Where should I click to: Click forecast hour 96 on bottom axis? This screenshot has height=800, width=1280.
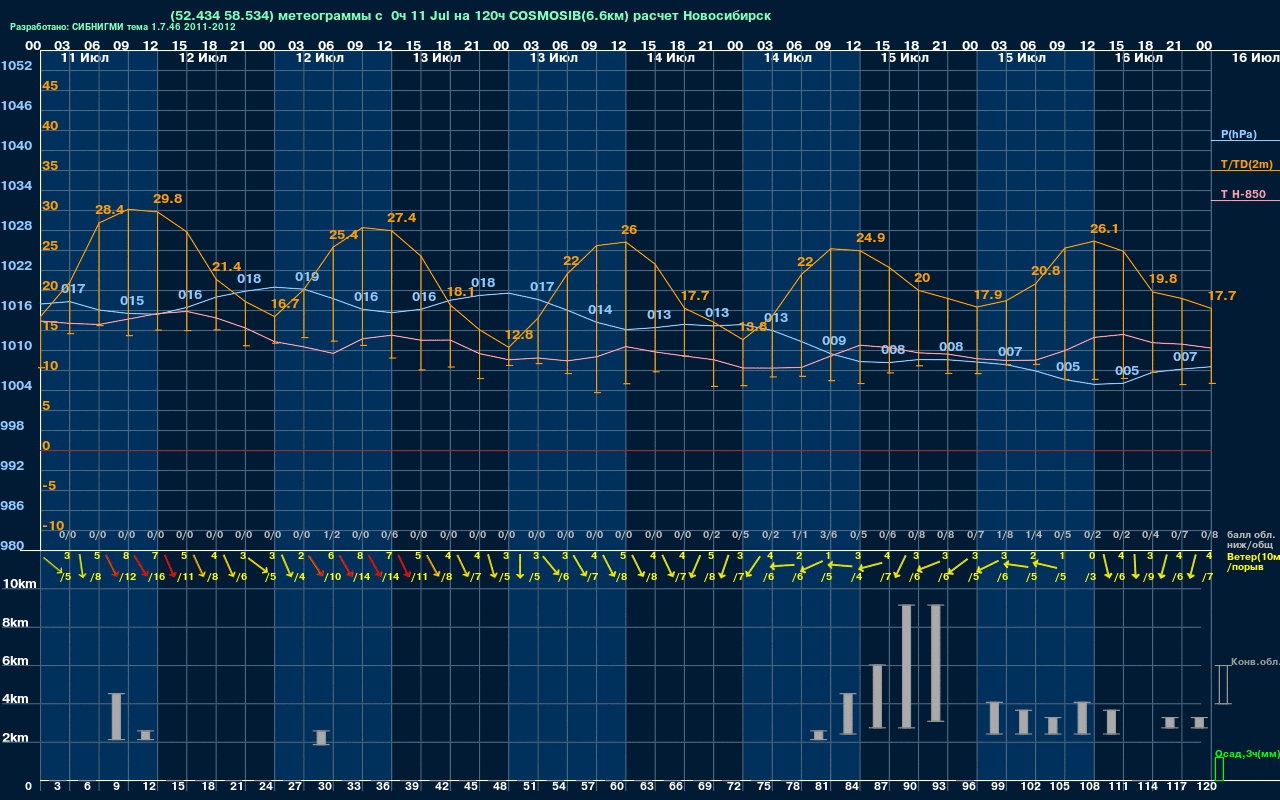(x=968, y=787)
